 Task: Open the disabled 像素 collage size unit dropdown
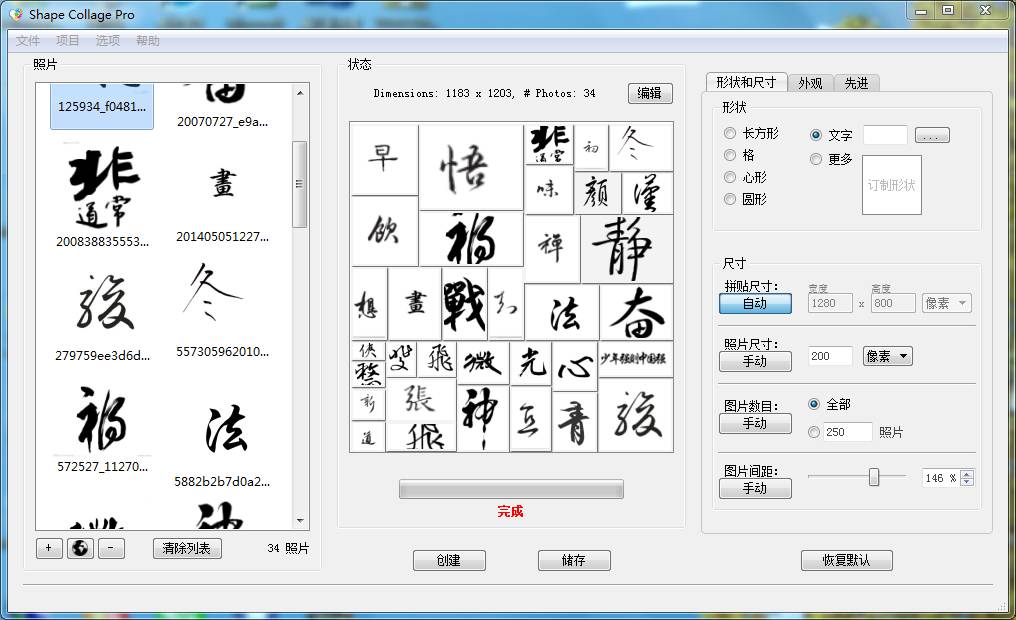point(947,303)
